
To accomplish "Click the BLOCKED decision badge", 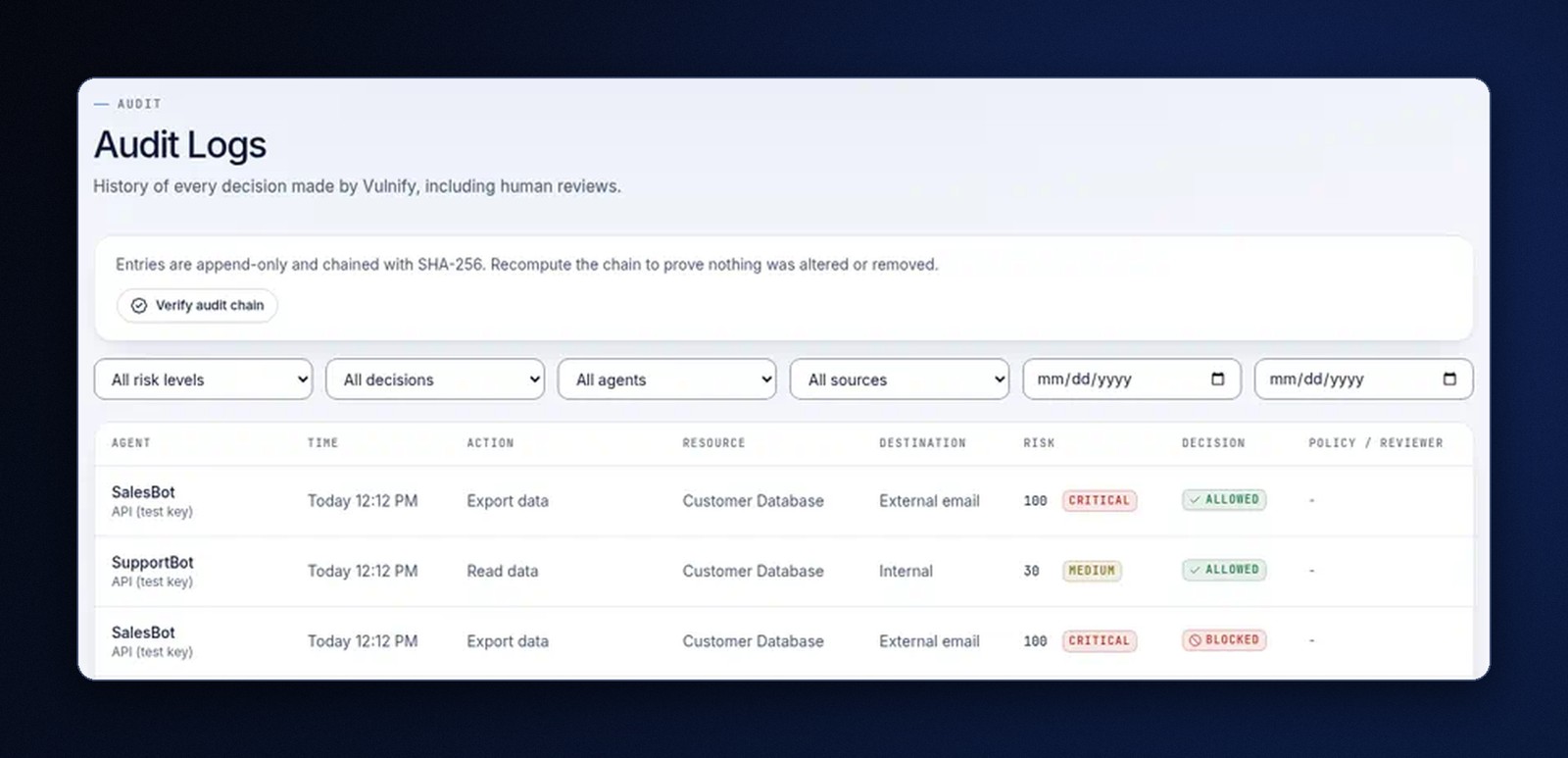I will (x=1224, y=640).
